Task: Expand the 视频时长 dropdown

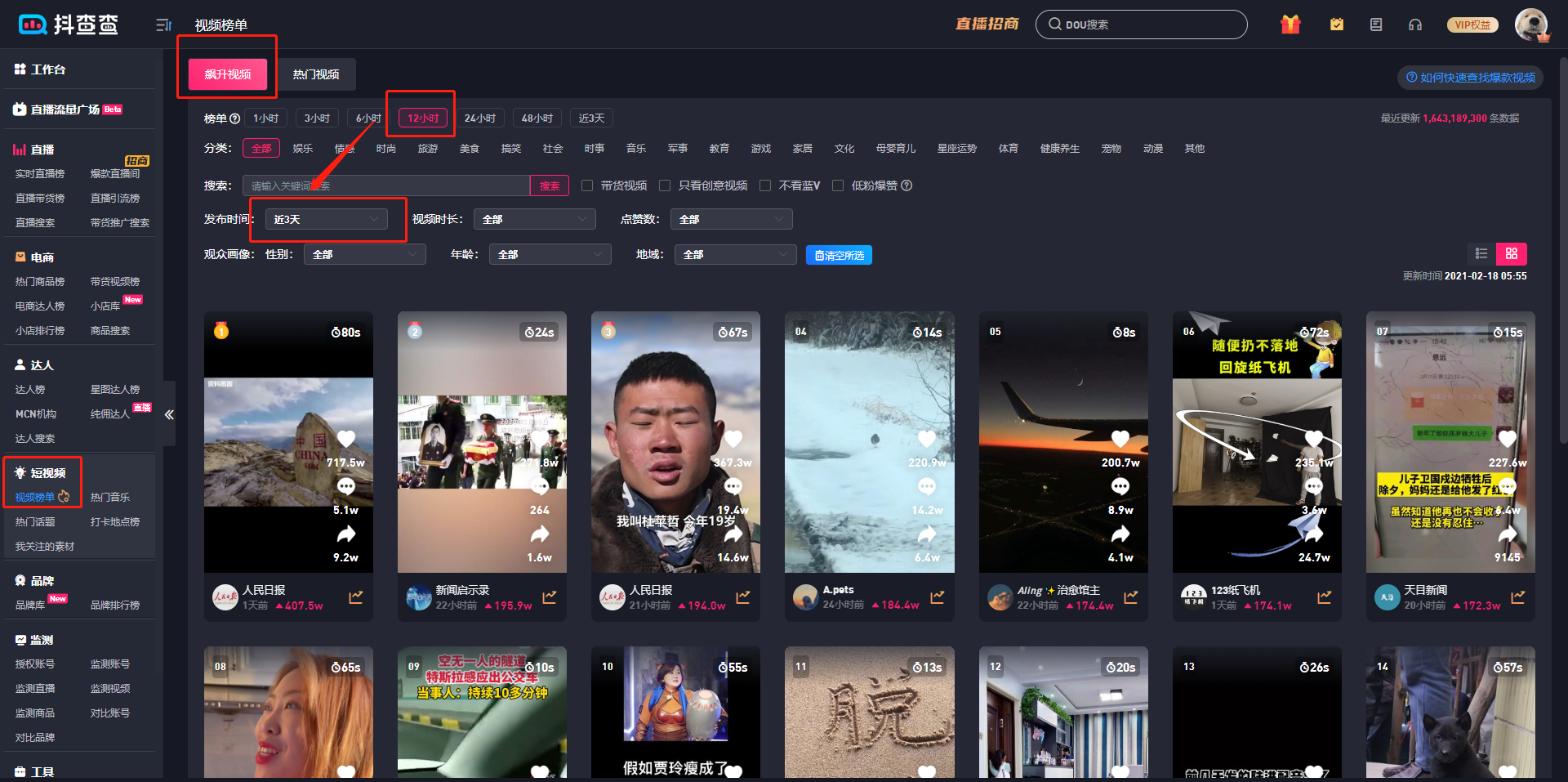Action: point(535,219)
